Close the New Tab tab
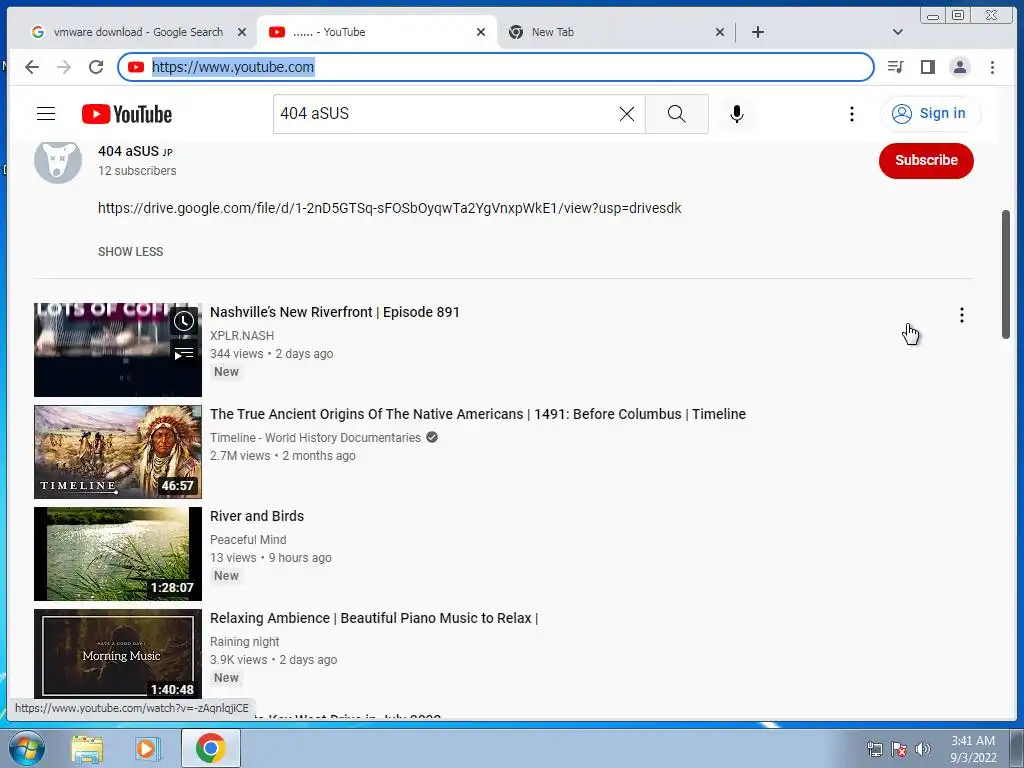The height and width of the screenshot is (768, 1024). tap(720, 32)
